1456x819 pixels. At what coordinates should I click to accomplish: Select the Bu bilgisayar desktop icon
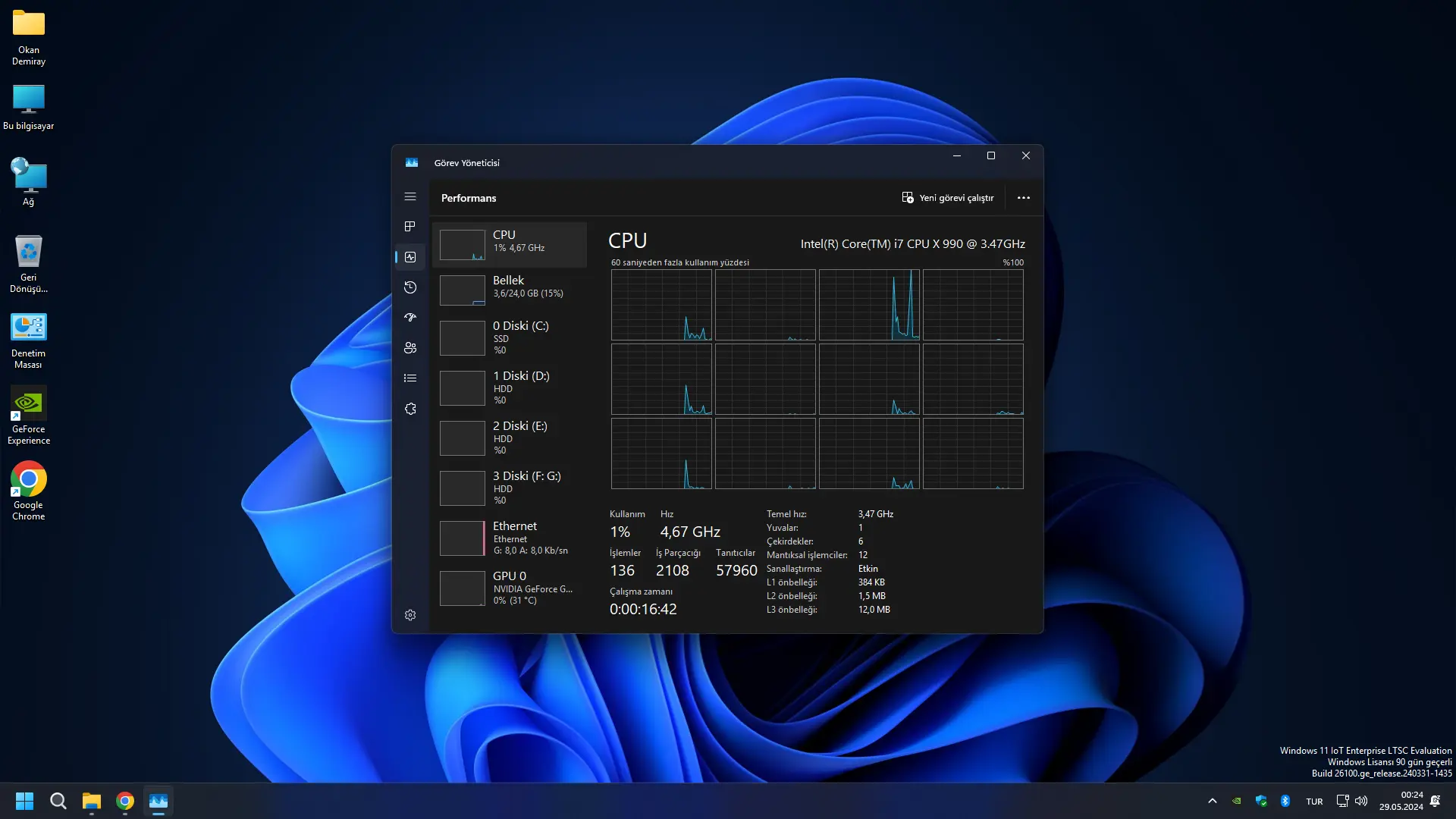click(x=29, y=108)
